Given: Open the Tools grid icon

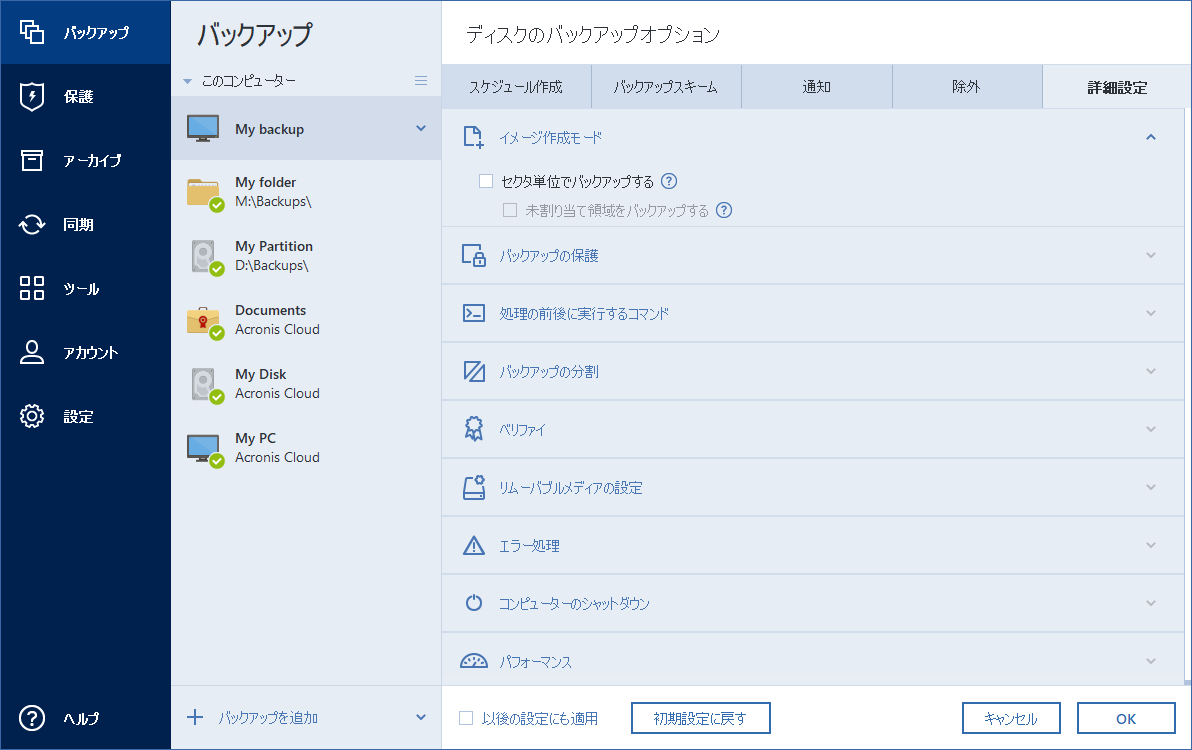Looking at the screenshot, I should 32,289.
